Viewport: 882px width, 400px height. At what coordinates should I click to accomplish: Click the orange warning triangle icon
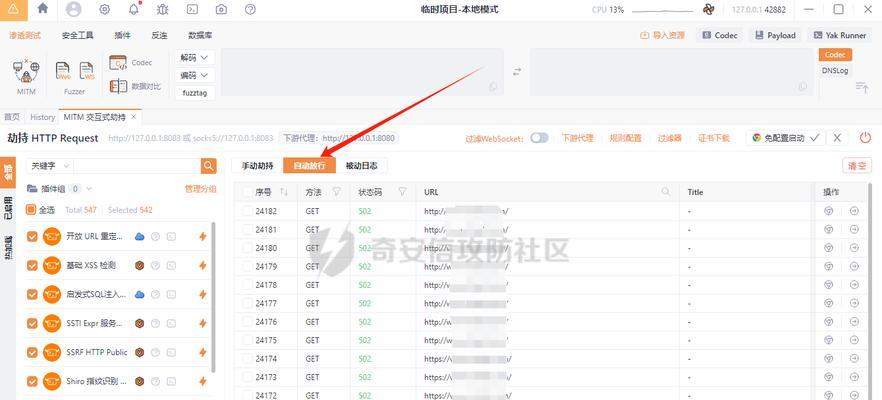pos(14,9)
